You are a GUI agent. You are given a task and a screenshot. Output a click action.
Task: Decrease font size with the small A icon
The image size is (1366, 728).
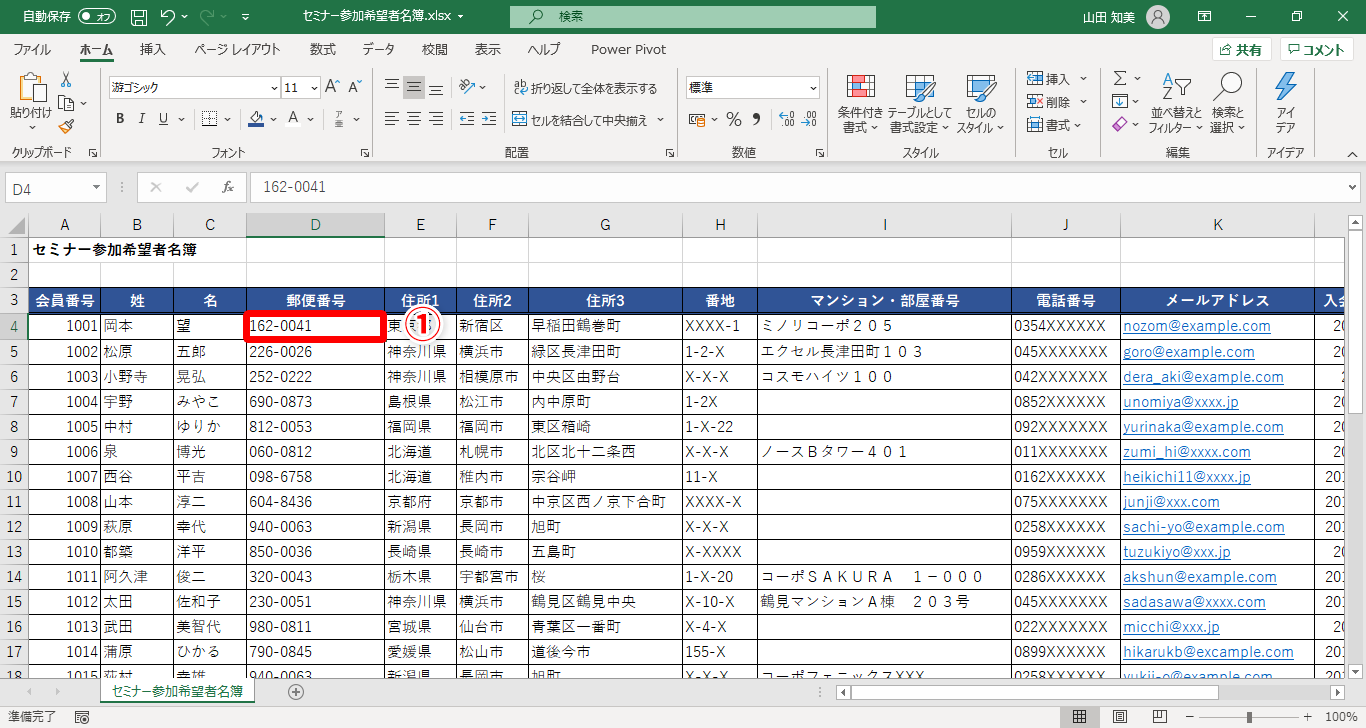(x=355, y=87)
